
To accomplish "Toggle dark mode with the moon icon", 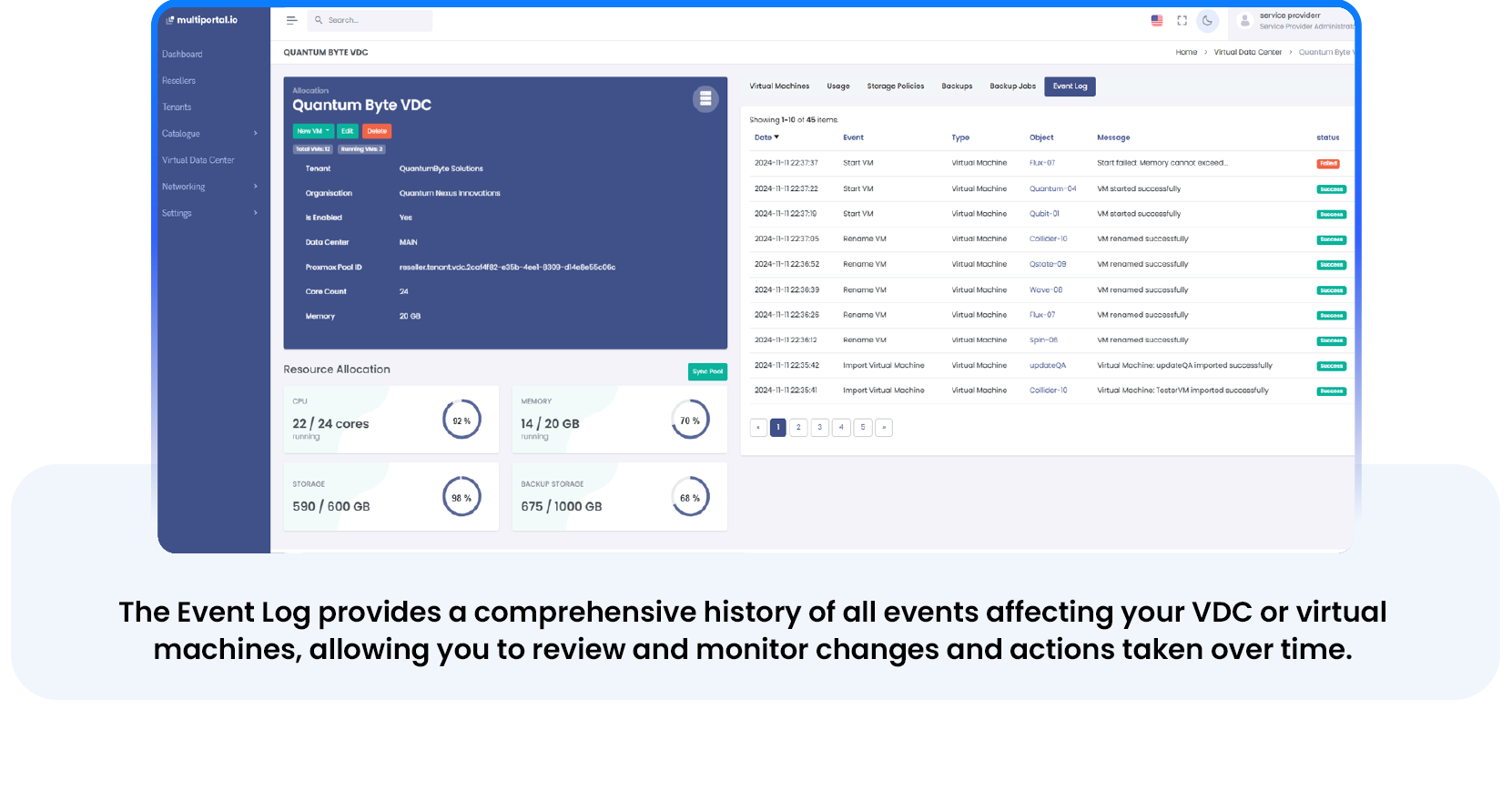I will pos(1207,20).
